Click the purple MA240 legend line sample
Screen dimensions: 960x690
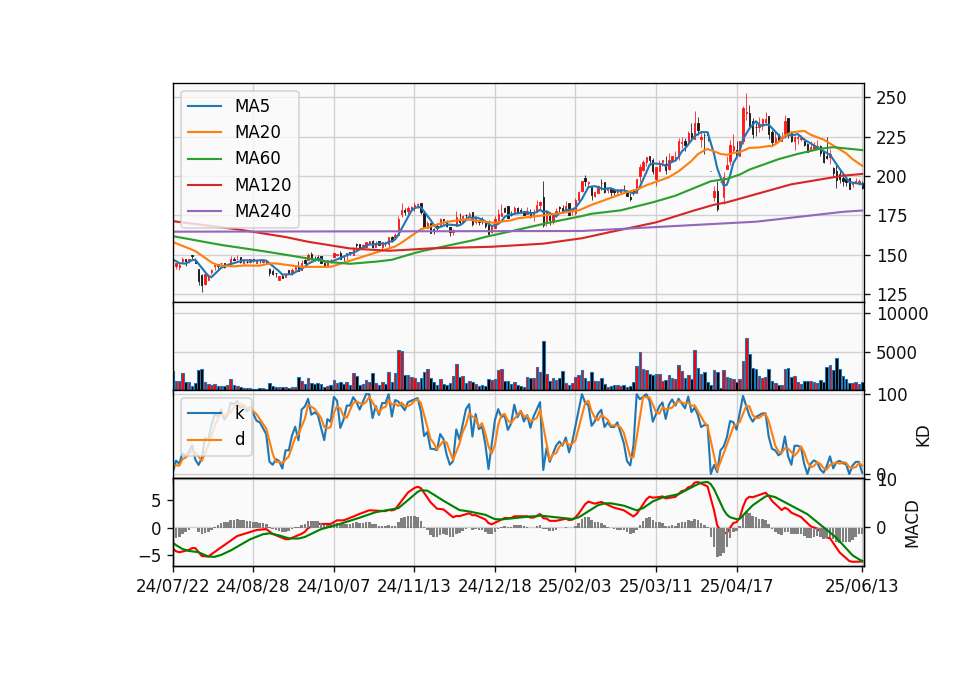click(204, 211)
